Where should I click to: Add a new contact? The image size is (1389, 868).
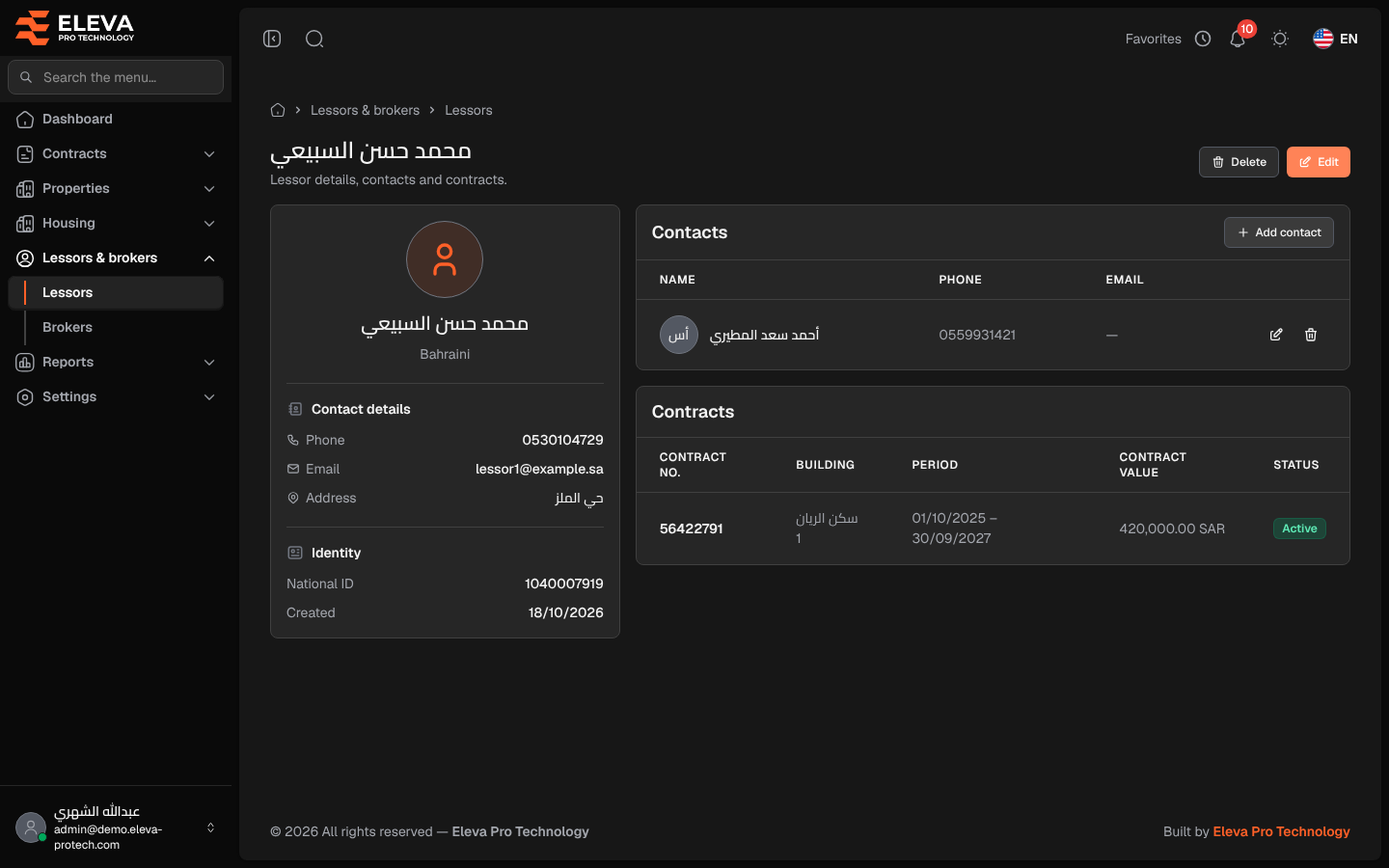[x=1279, y=232]
